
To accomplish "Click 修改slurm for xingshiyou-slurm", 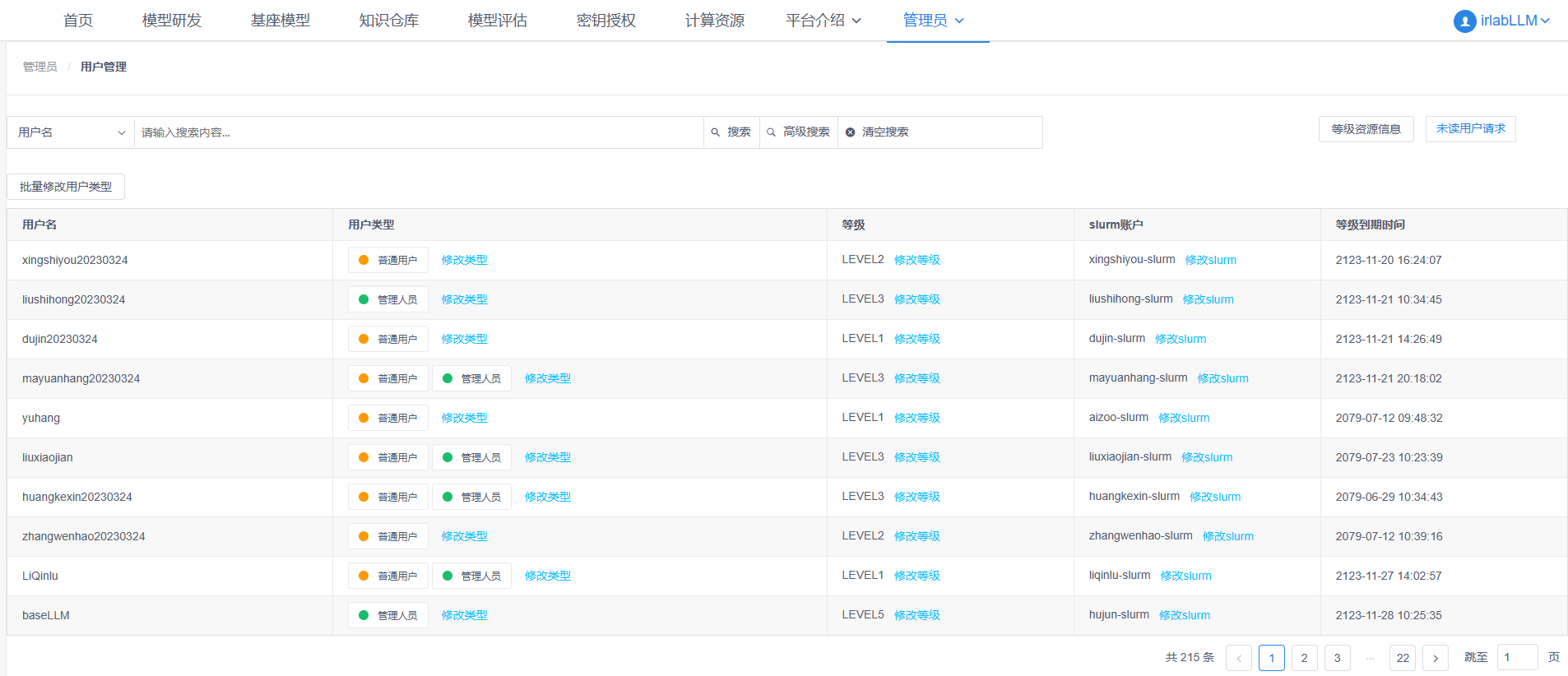I will point(1211,260).
